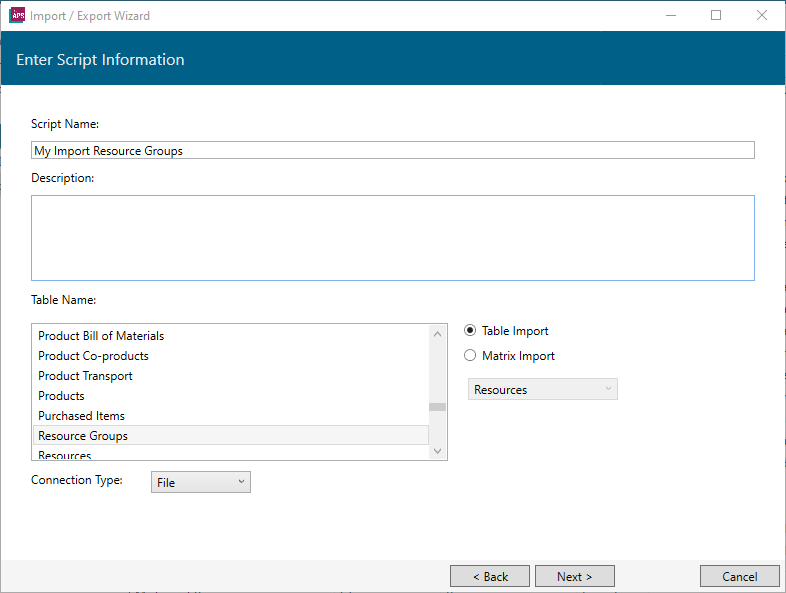Click in the Script Name text field

[x=392, y=151]
